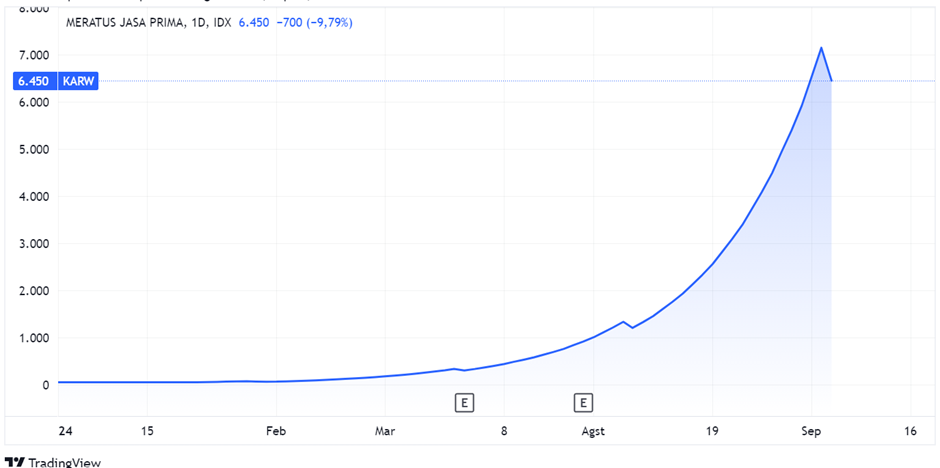Viewport: 940px width, 468px height.
Task: Click the 15 date label
Action: click(147, 431)
